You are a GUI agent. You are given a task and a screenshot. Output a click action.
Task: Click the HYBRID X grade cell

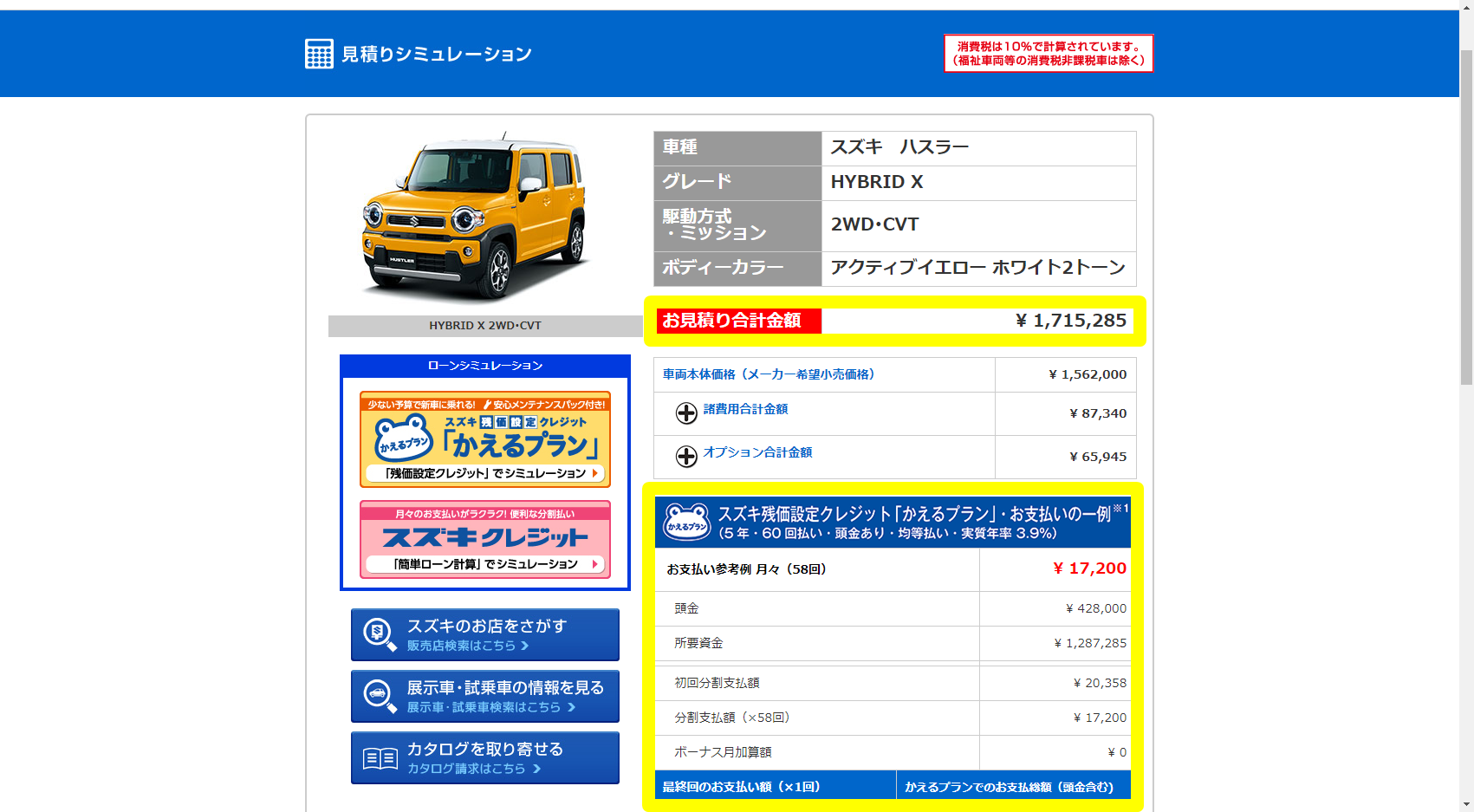pyautogui.click(x=978, y=183)
